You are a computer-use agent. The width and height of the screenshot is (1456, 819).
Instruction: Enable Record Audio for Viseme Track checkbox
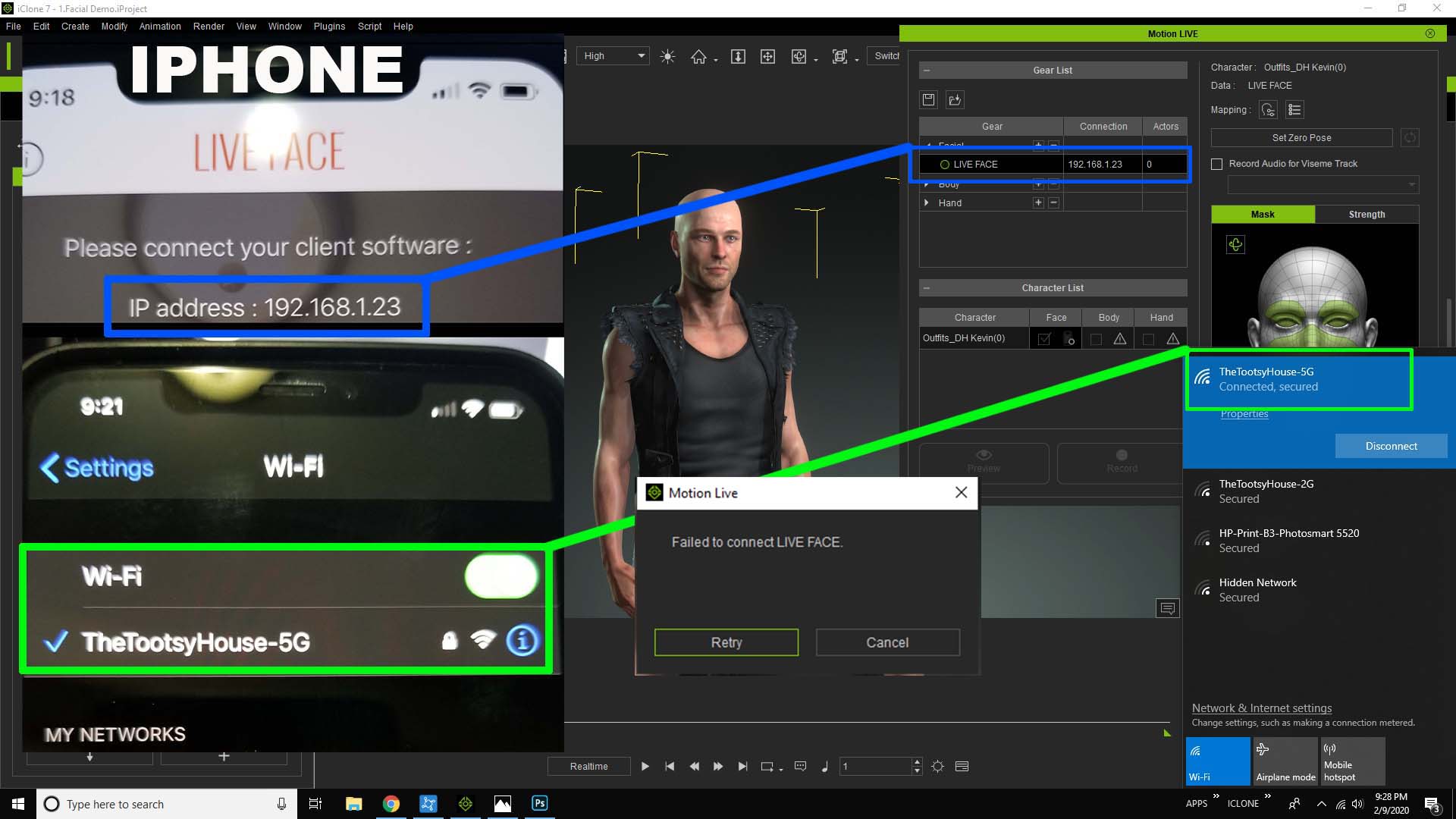(x=1217, y=164)
